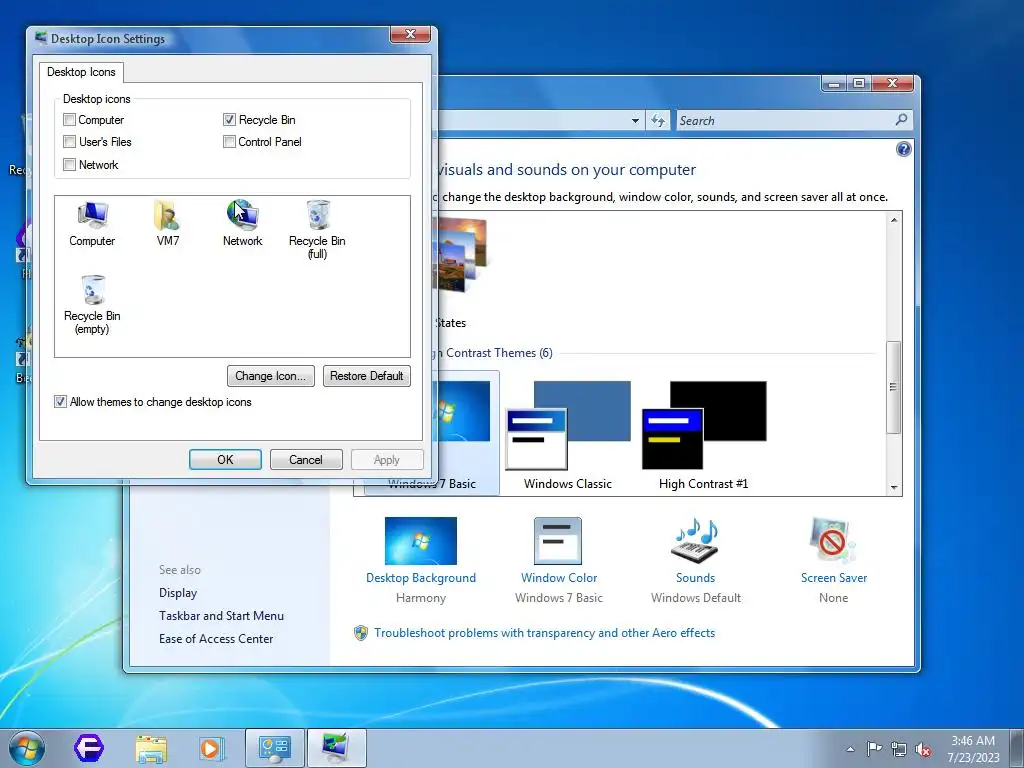The height and width of the screenshot is (768, 1024).
Task: Click the refresh arrows icon beside address bar
Action: pos(658,121)
